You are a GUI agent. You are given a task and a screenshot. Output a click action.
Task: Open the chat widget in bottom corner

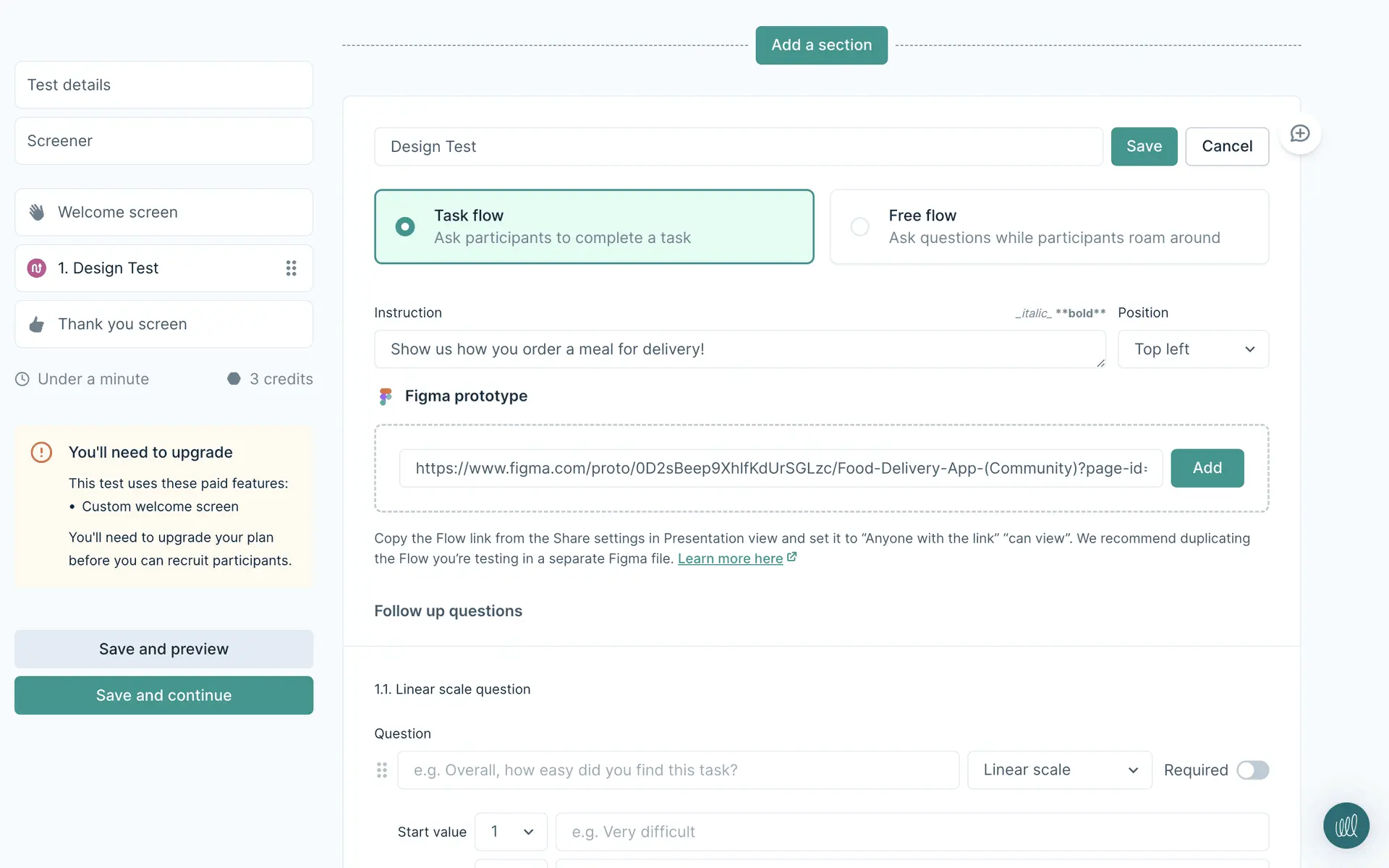tap(1346, 825)
